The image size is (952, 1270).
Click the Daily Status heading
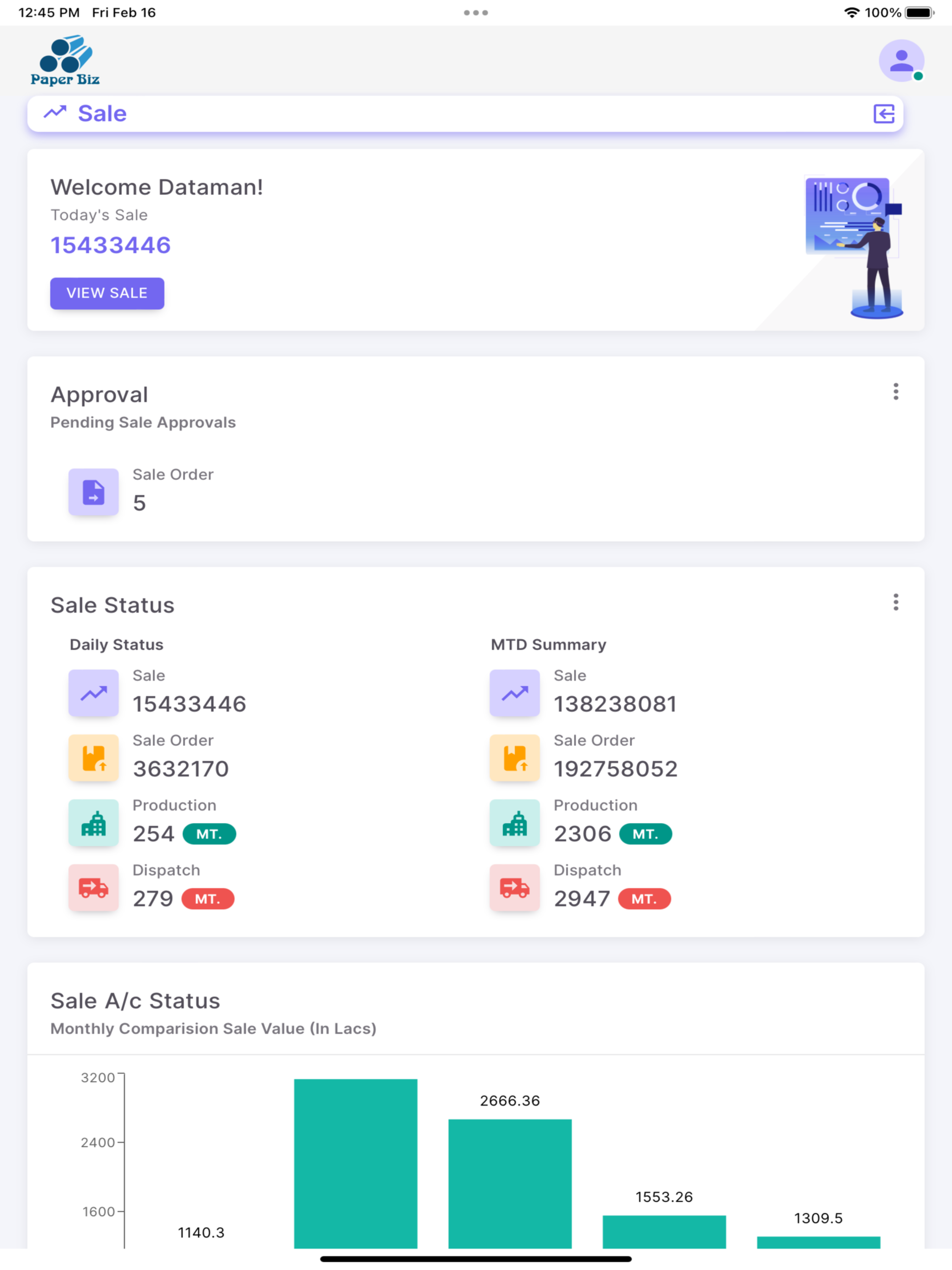coord(117,645)
